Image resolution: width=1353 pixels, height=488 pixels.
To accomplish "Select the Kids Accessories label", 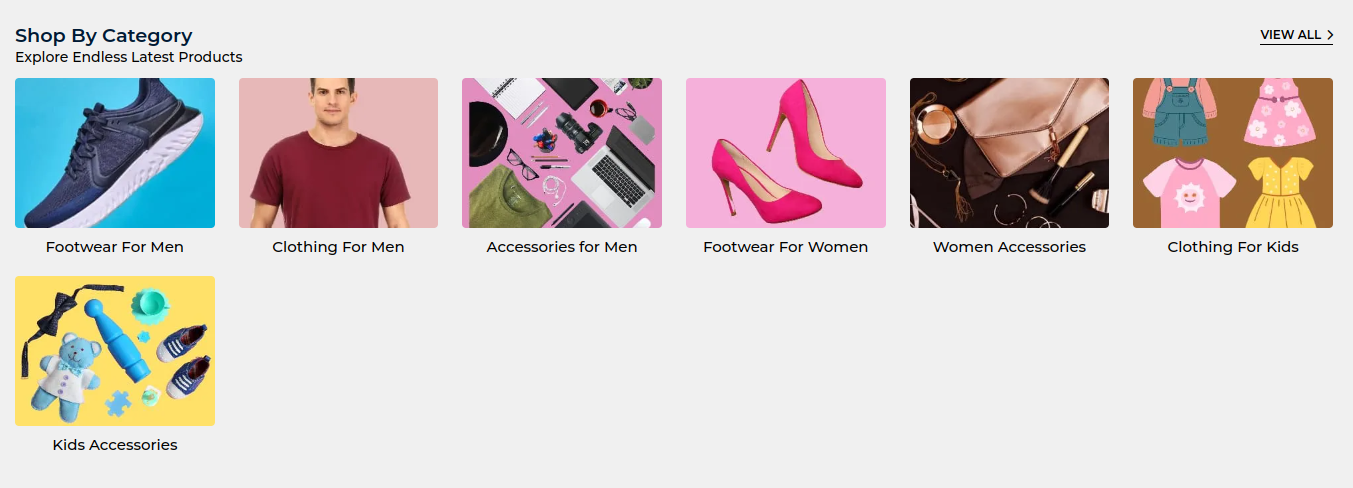I will click(x=115, y=445).
